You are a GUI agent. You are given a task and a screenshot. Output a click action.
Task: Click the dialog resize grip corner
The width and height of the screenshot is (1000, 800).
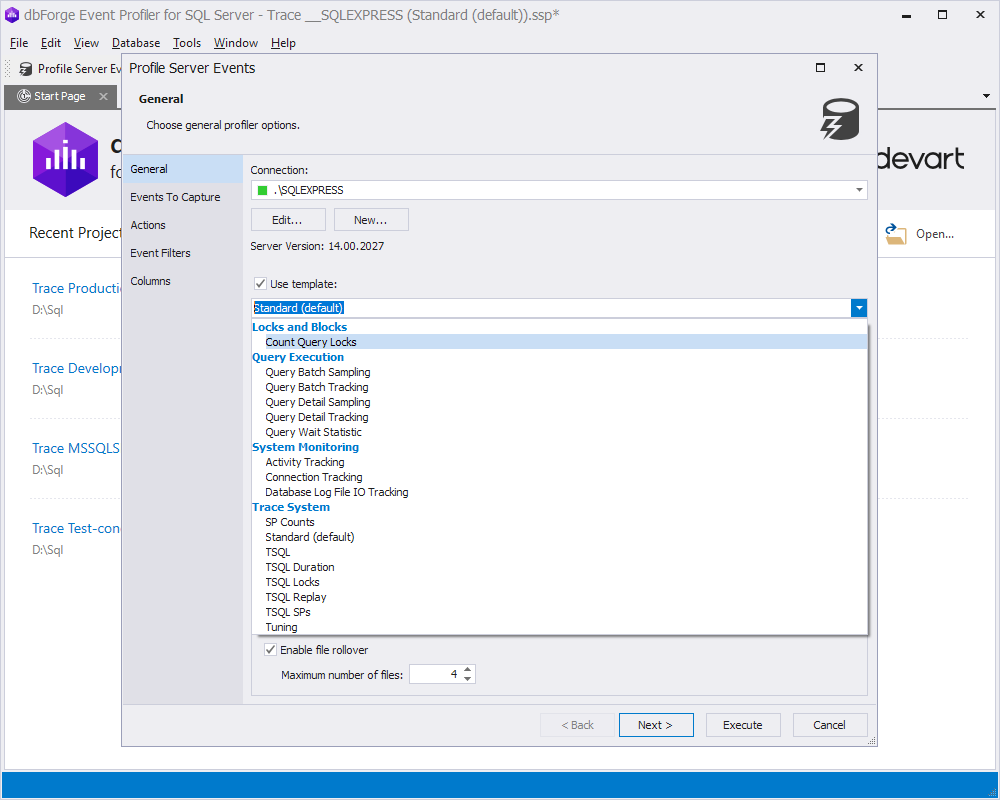coord(872,741)
